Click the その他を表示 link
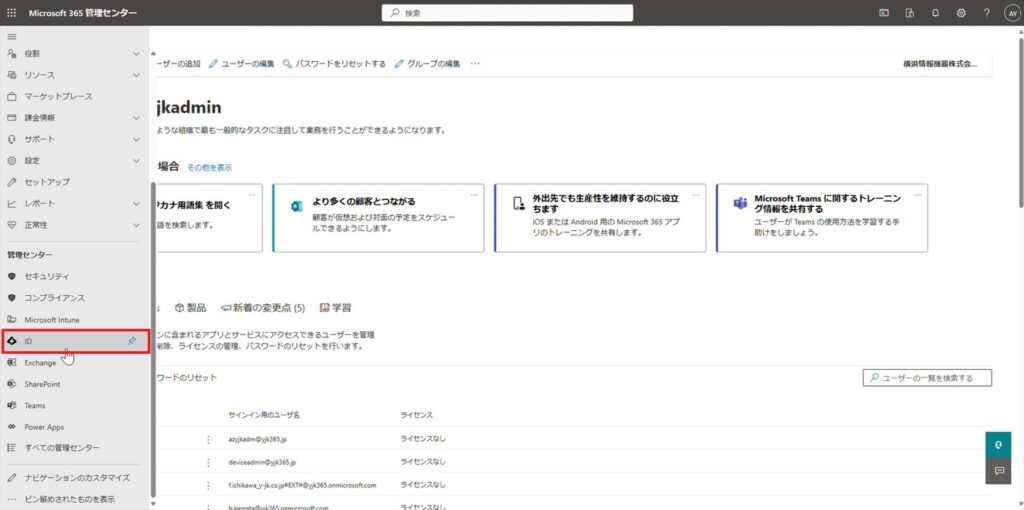Screen dimensions: 1024x510 click(209, 168)
